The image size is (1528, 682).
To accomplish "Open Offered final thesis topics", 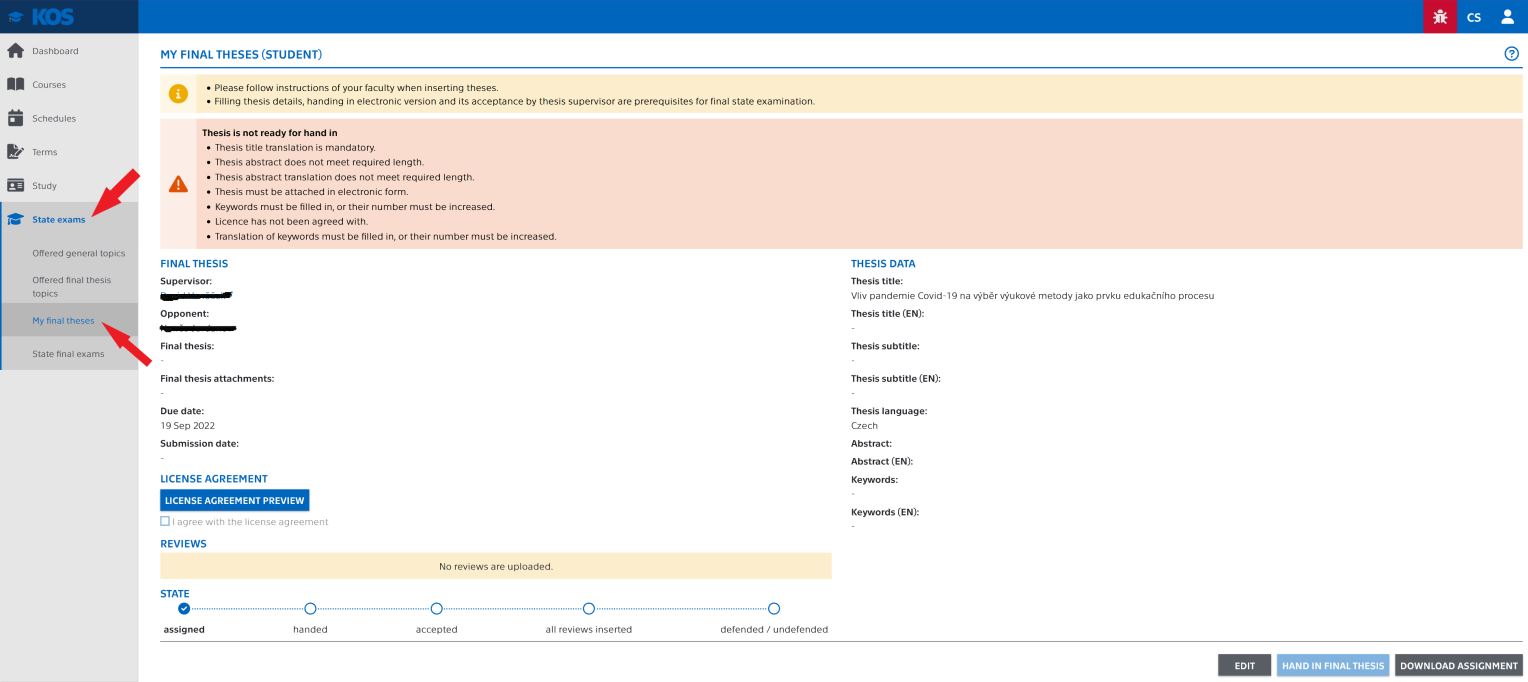I will [x=72, y=287].
